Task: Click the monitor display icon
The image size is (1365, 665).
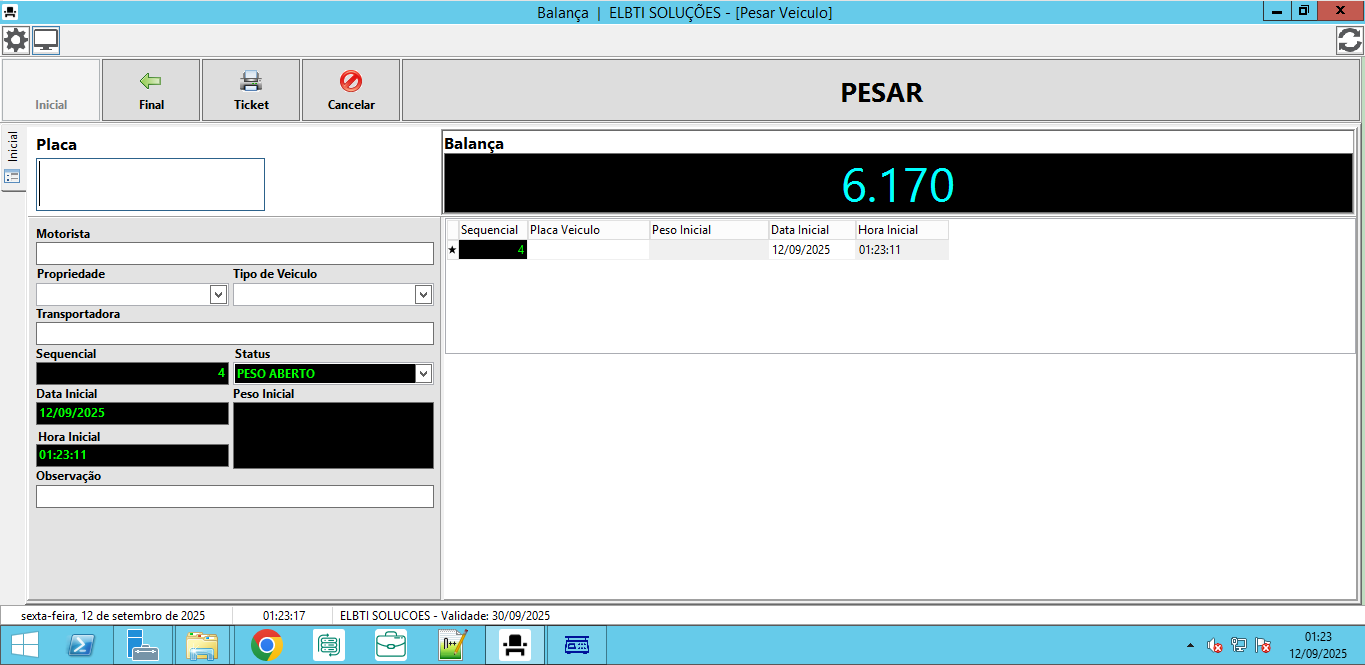Action: click(46, 41)
